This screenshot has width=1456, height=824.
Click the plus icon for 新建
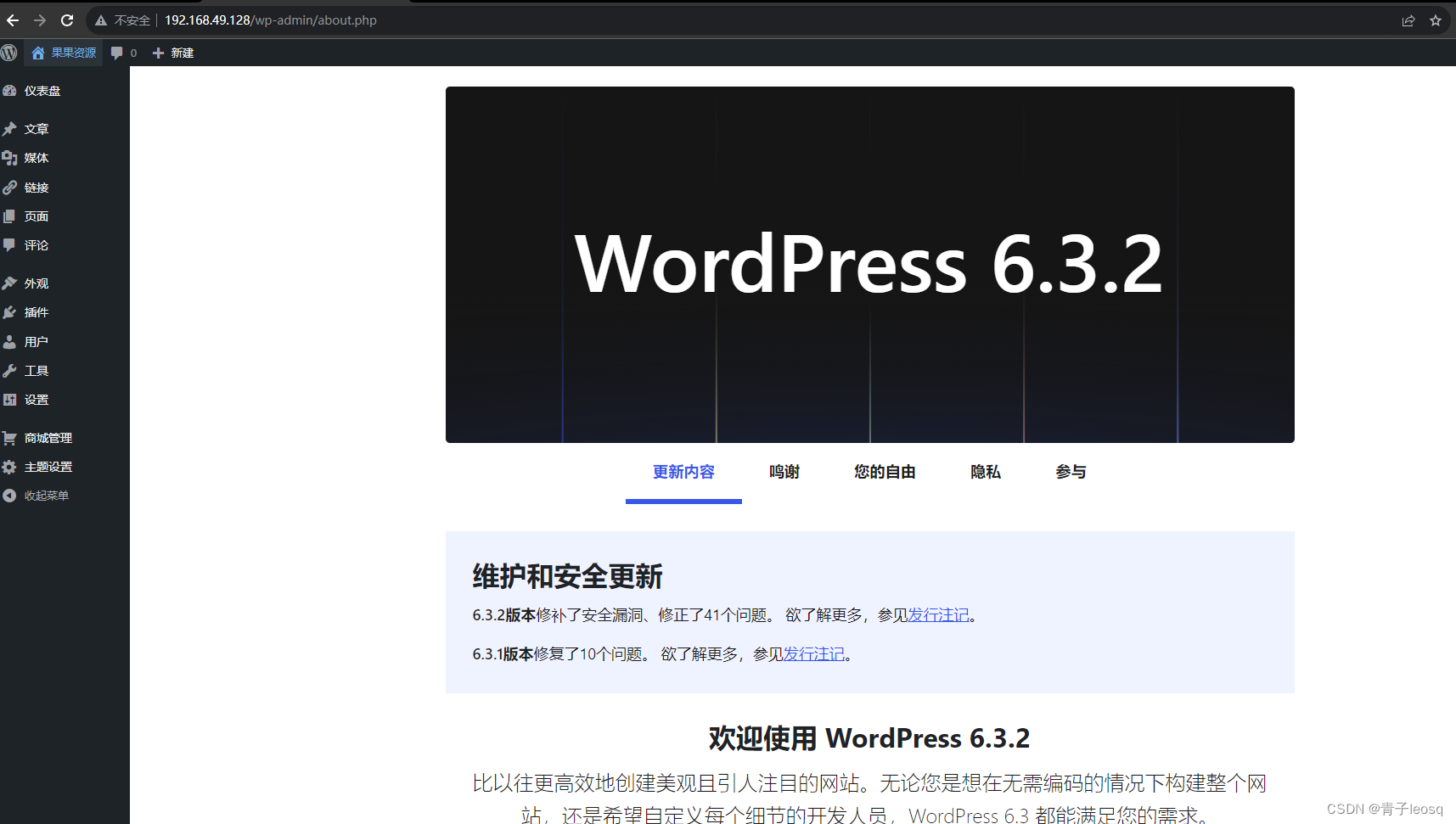[x=158, y=53]
